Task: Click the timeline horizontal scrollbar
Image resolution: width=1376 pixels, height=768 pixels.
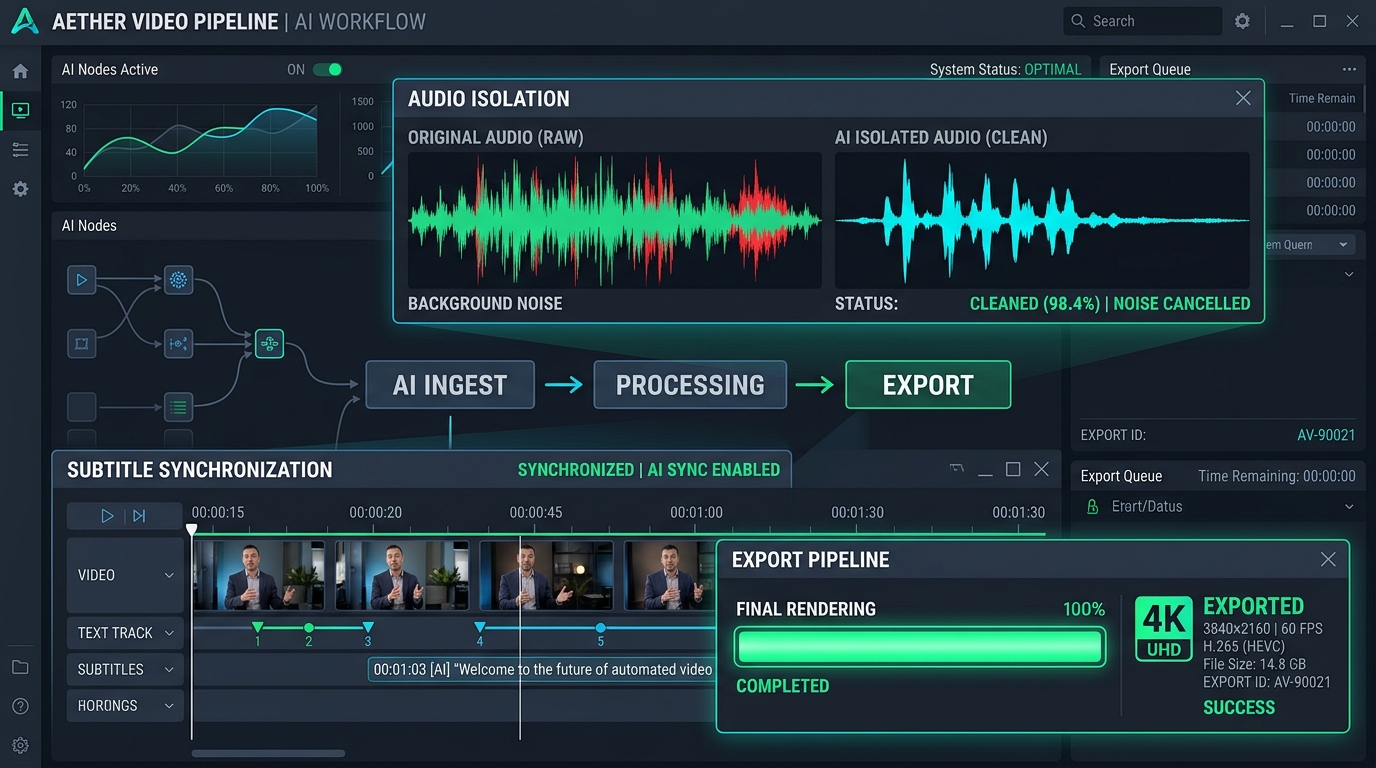Action: click(268, 753)
